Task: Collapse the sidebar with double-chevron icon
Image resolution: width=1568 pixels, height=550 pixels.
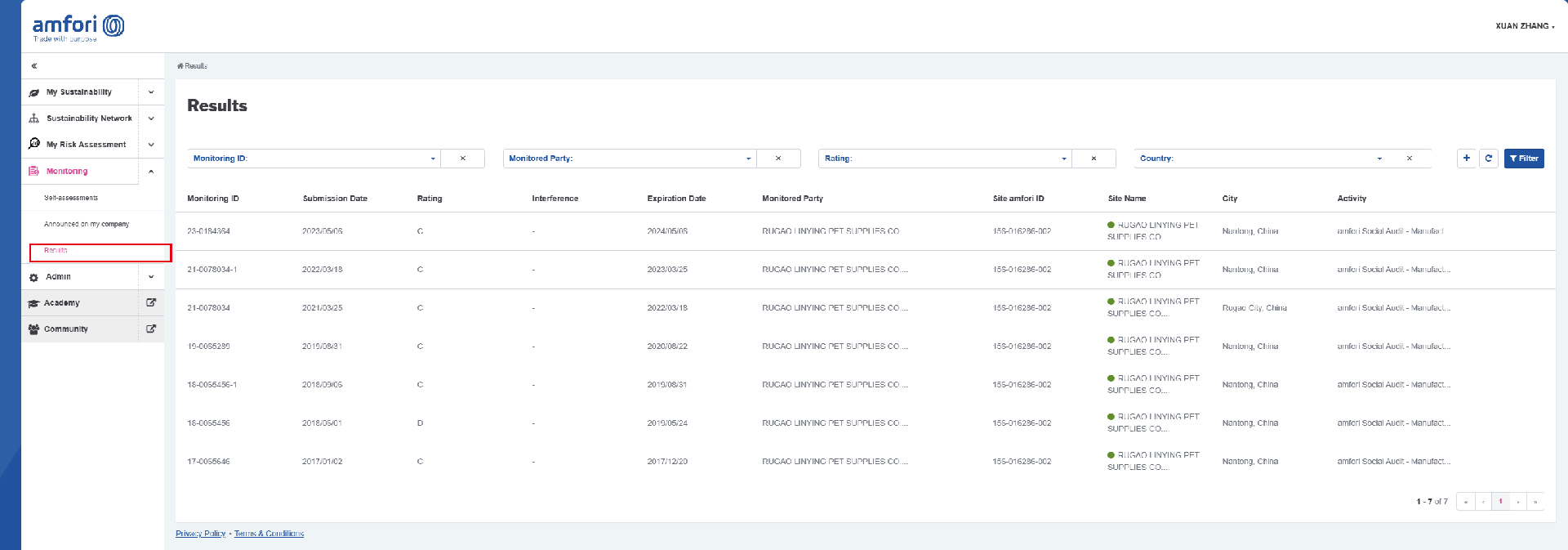Action: coord(34,66)
